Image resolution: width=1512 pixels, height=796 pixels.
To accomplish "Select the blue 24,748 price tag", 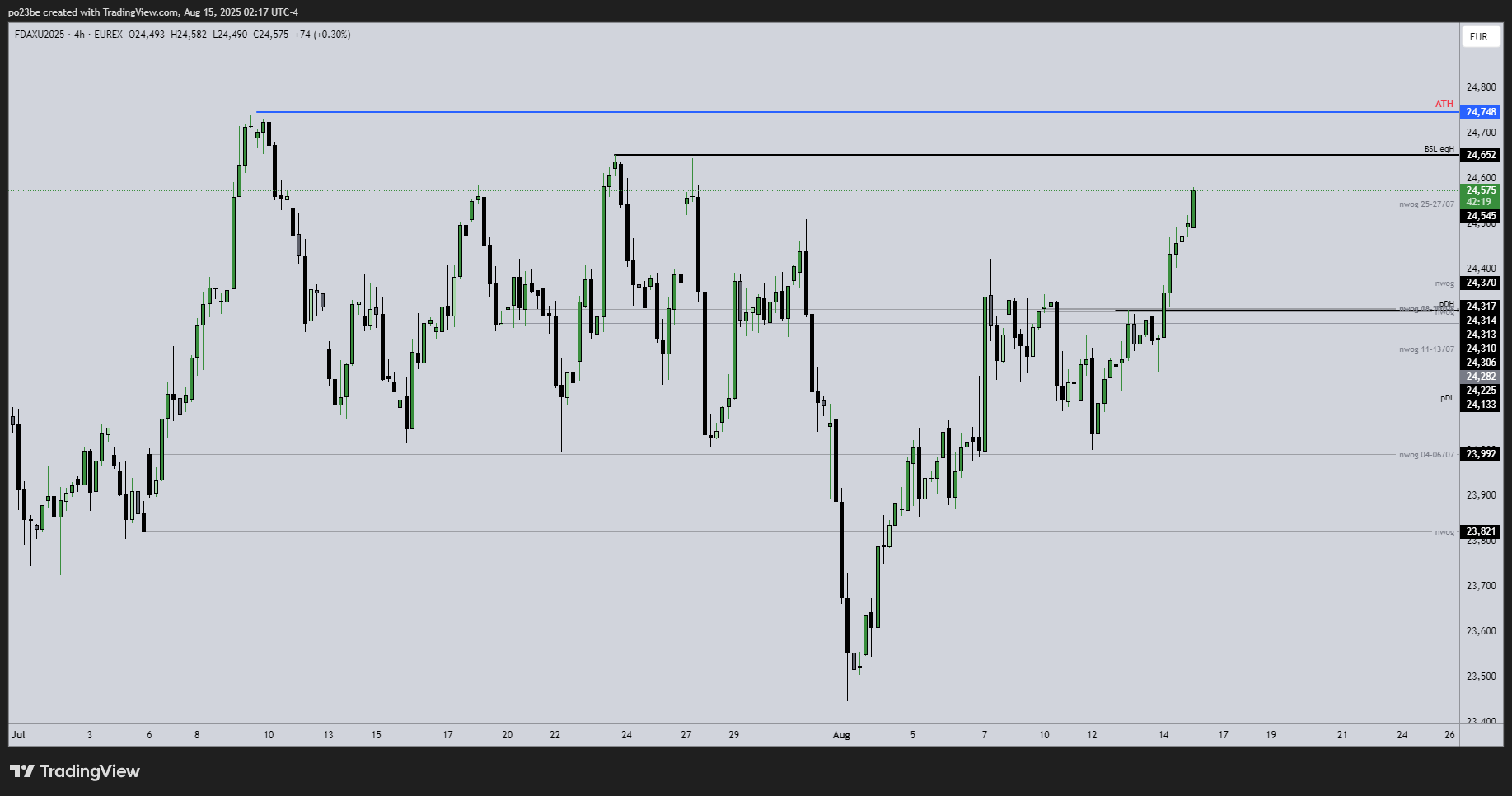I will tap(1481, 112).
